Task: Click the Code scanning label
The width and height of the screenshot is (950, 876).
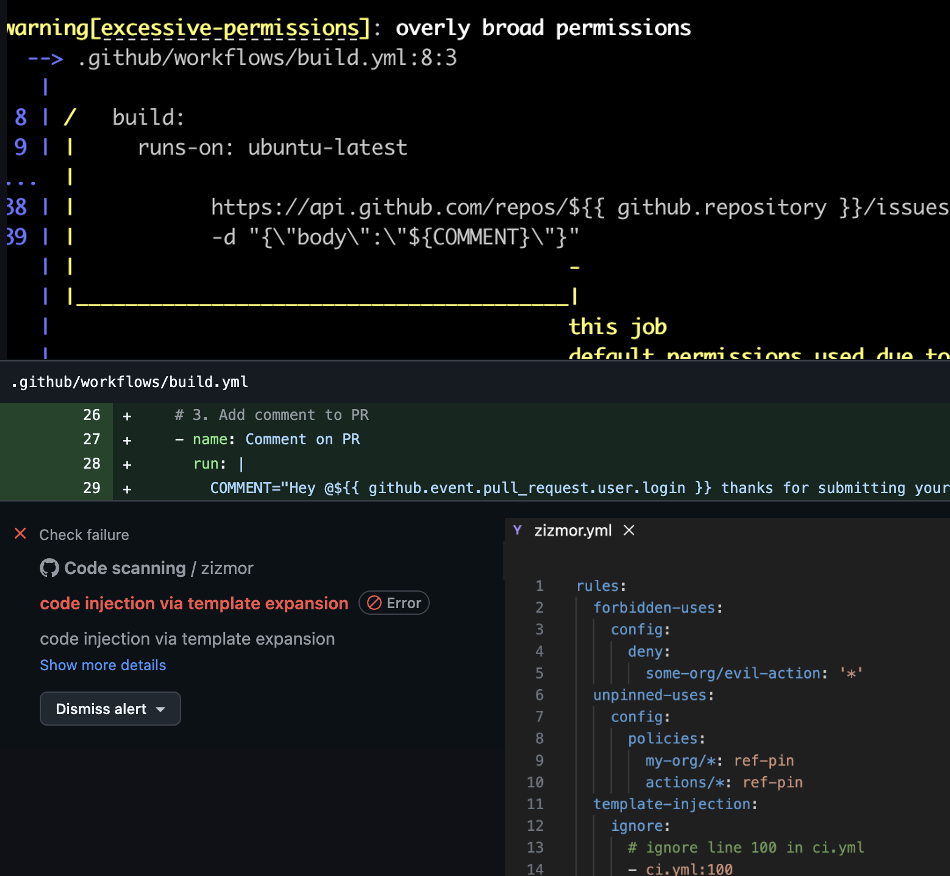Action: click(x=125, y=568)
